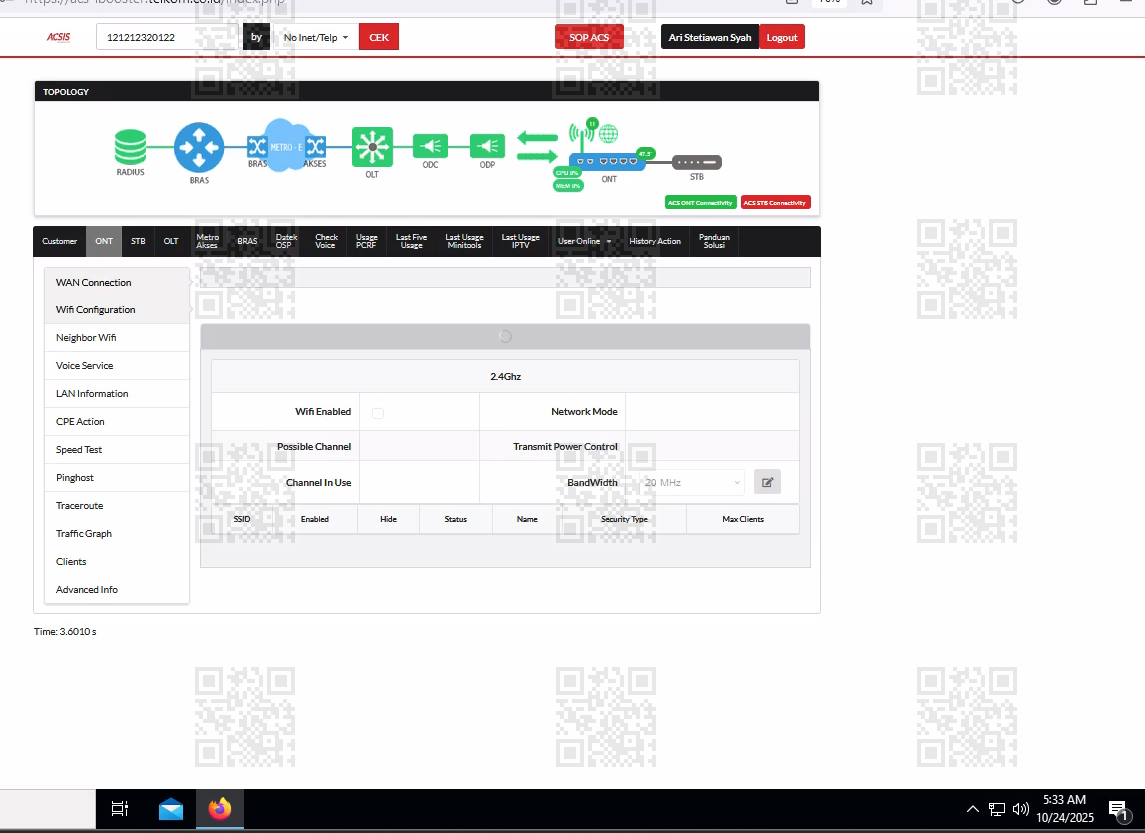This screenshot has height=833, width=1145.
Task: Select the ONT modem icon
Action: tap(608, 161)
